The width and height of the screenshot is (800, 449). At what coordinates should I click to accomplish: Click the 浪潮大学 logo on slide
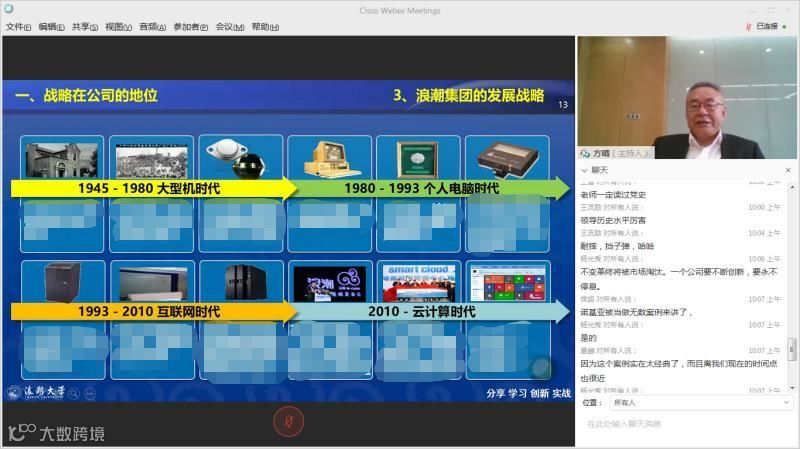(x=37, y=392)
